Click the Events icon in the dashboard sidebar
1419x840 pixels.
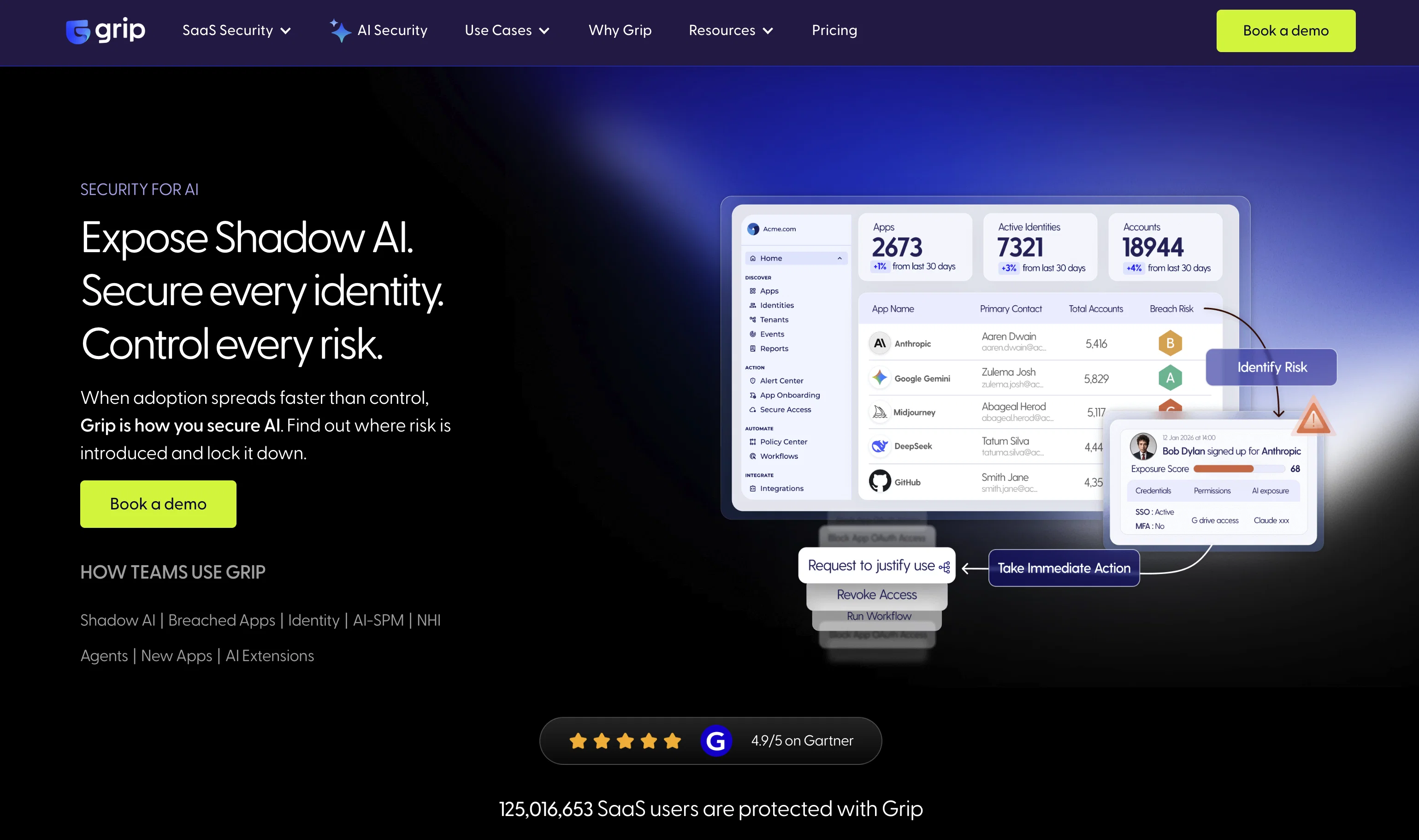pos(753,335)
